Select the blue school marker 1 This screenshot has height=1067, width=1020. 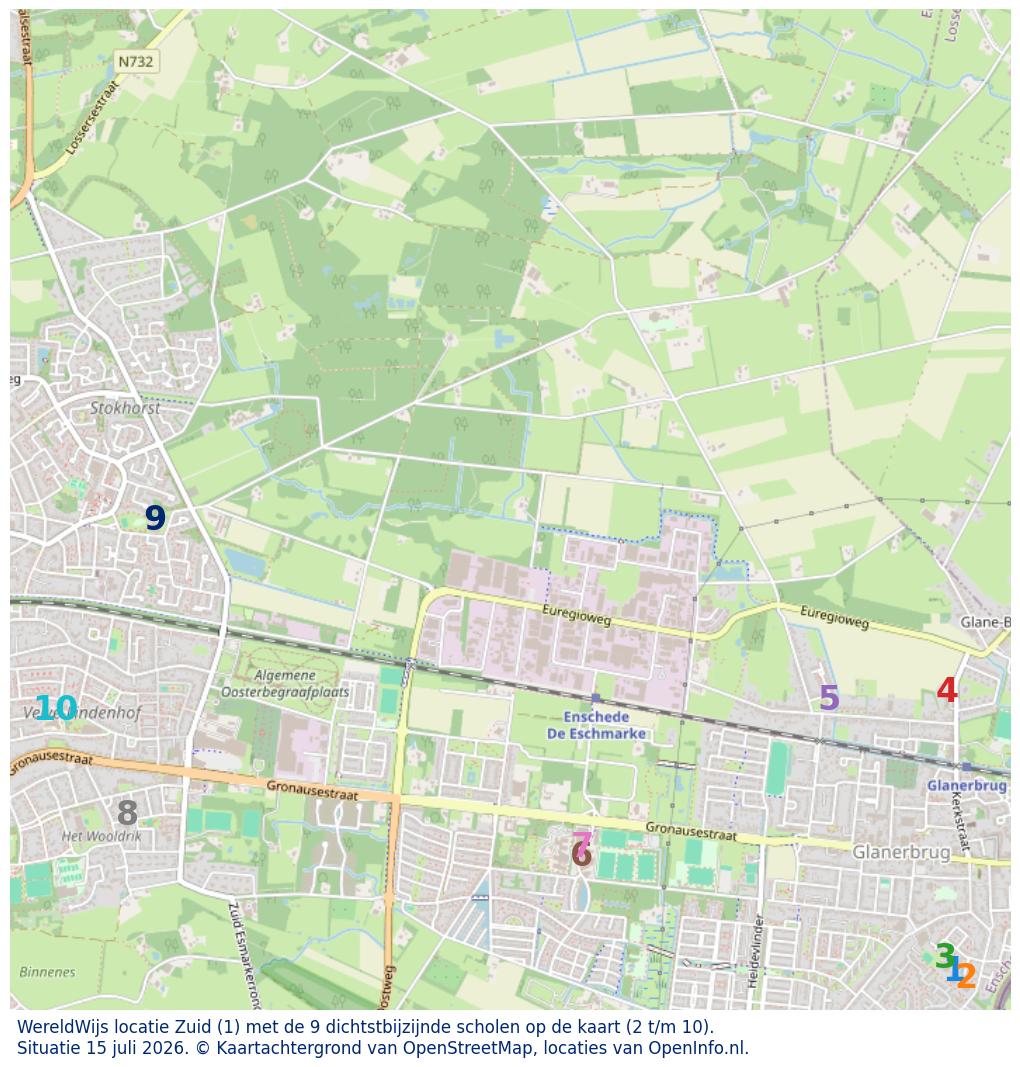tap(954, 969)
